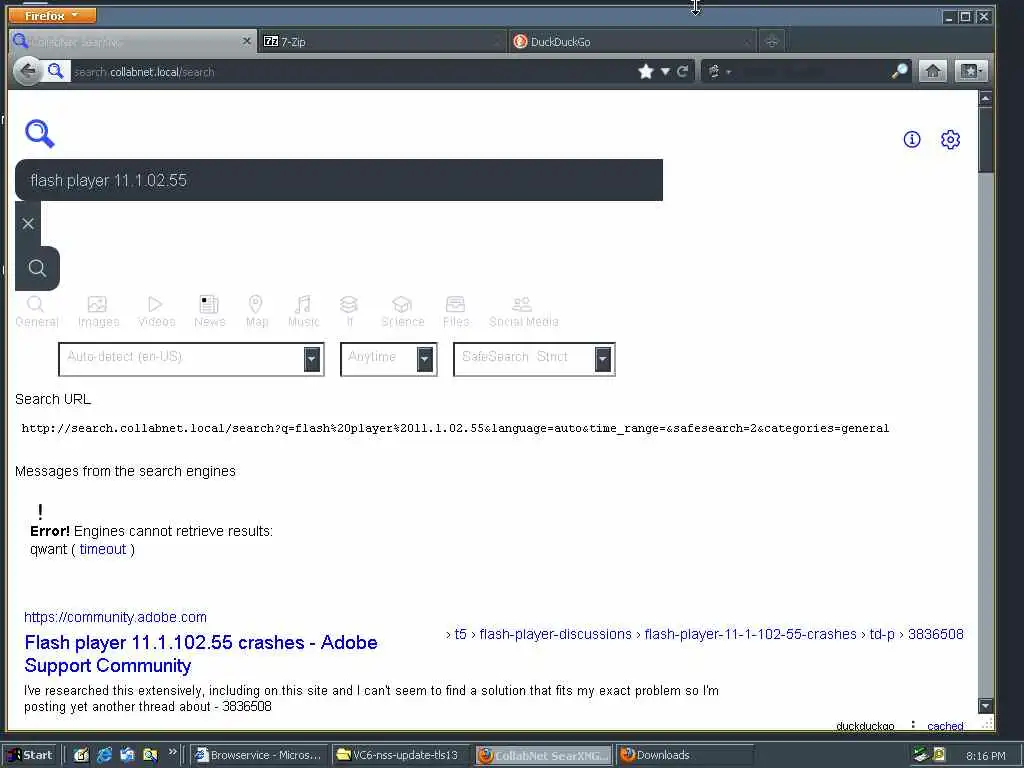Click the 8:16 PM clock
Screen dimensions: 1024x768
985,756
